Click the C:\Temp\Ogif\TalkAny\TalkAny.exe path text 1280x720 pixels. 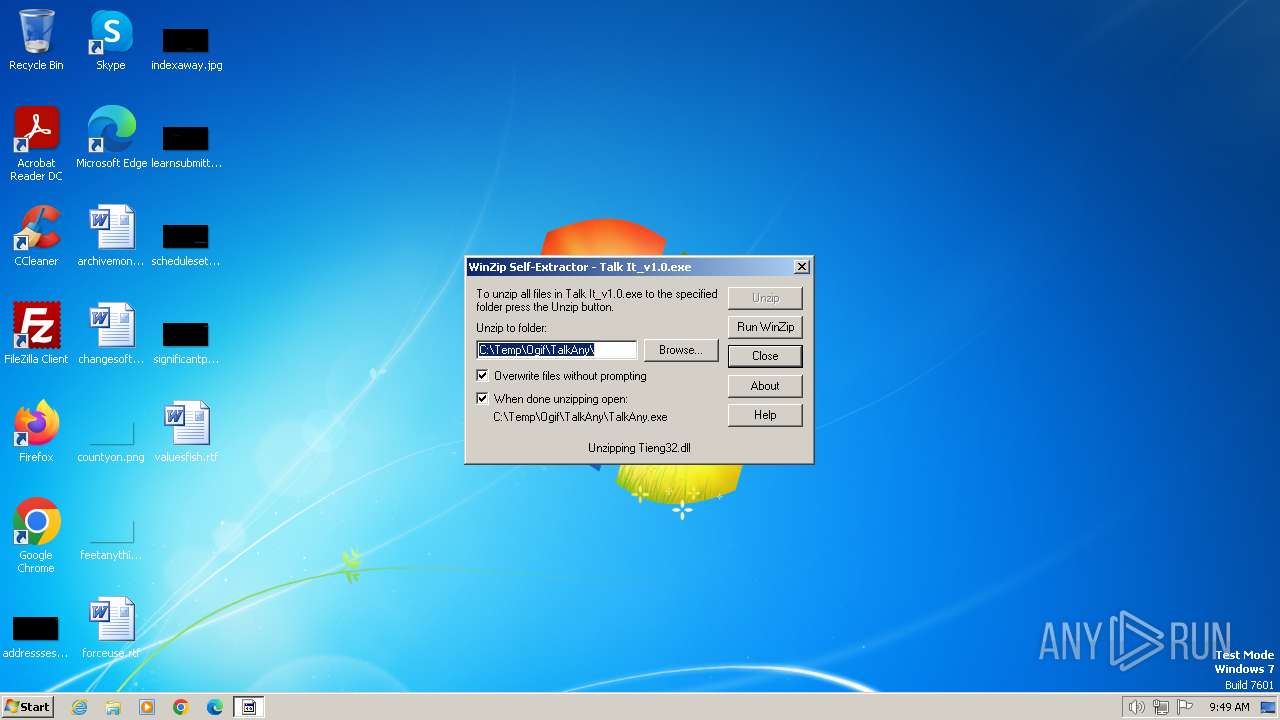580,417
